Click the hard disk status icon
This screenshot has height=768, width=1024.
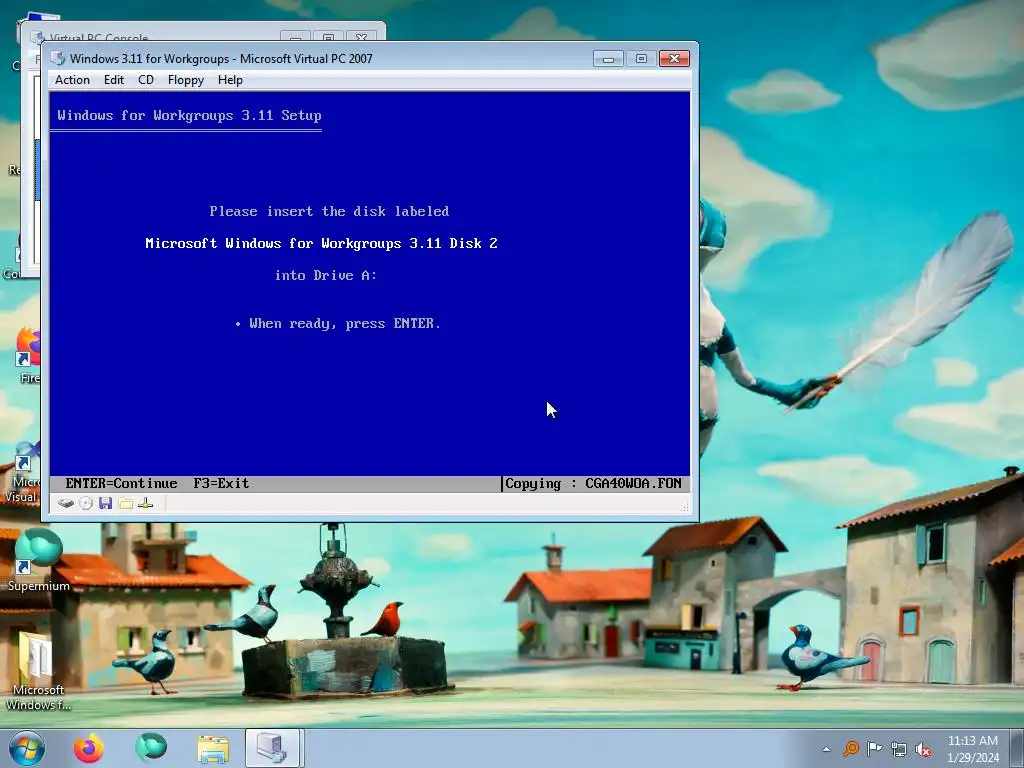pos(65,504)
